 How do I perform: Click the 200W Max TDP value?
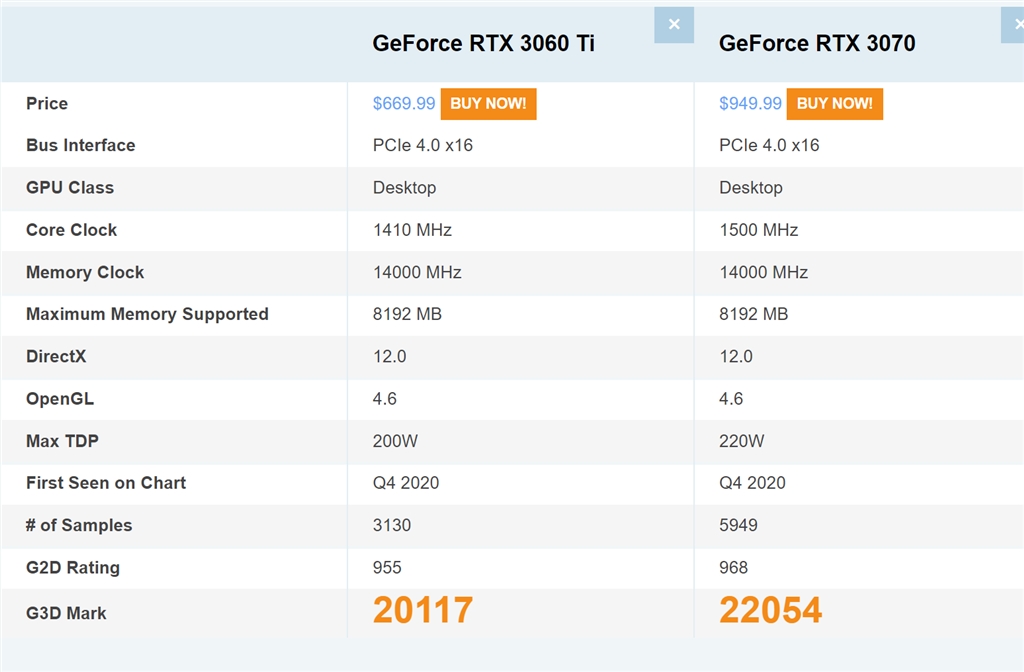(395, 441)
